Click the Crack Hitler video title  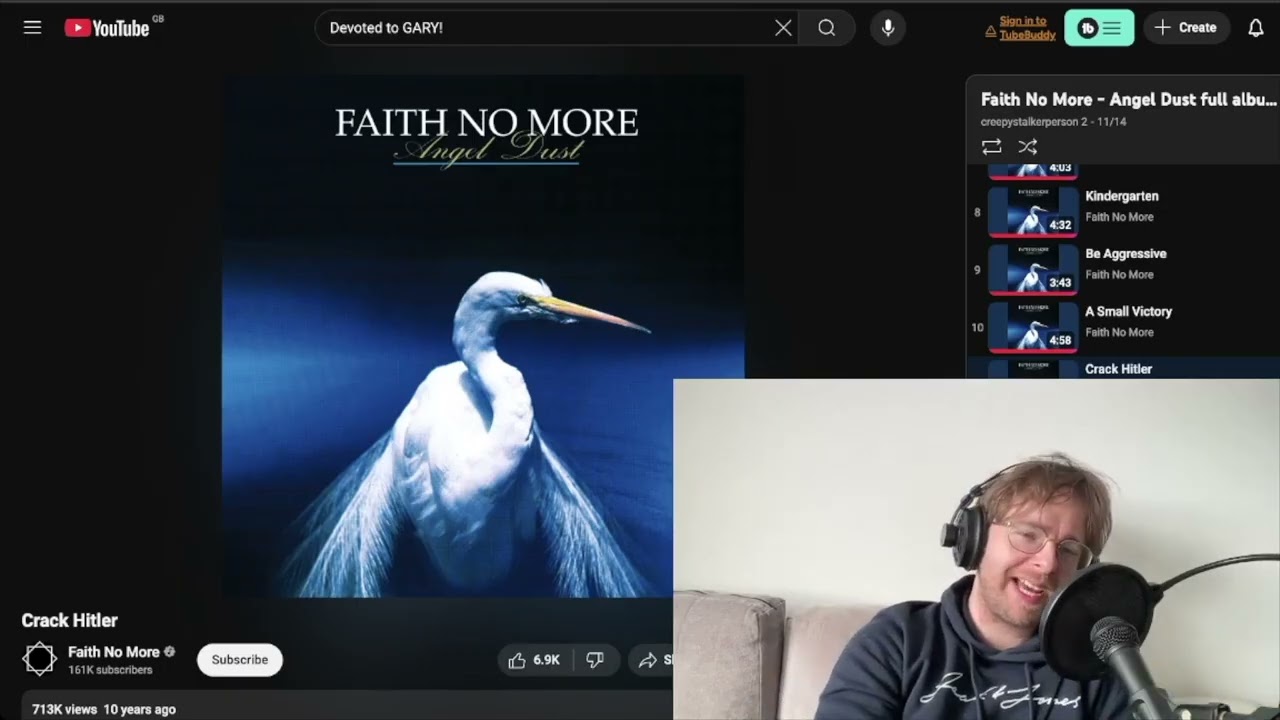coord(70,621)
